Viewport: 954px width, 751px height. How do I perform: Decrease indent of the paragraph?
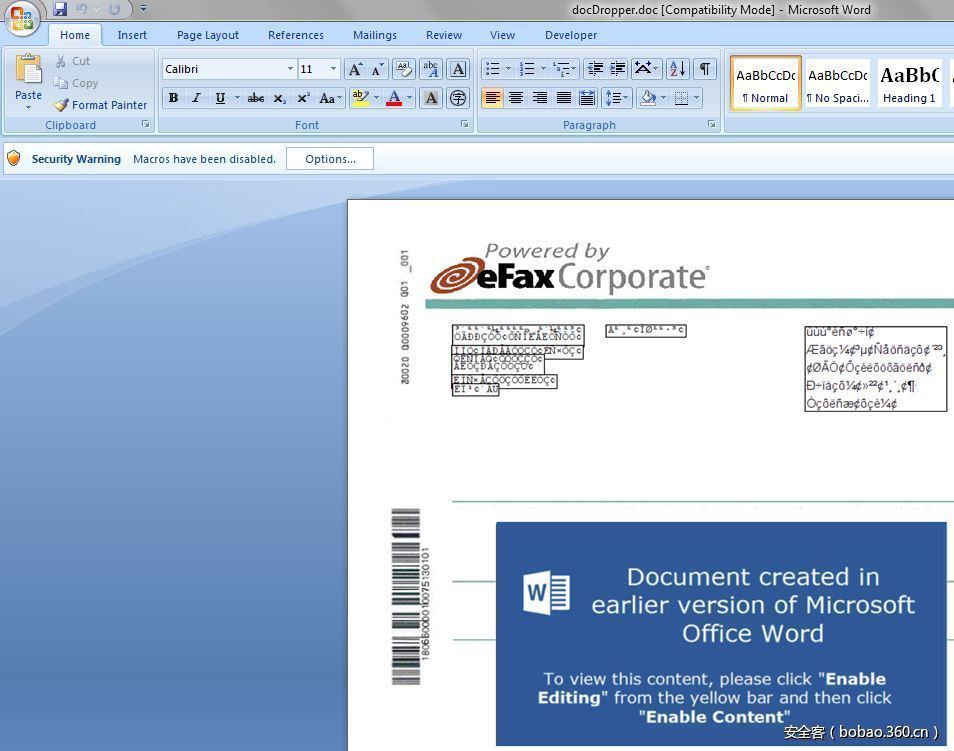(x=595, y=69)
